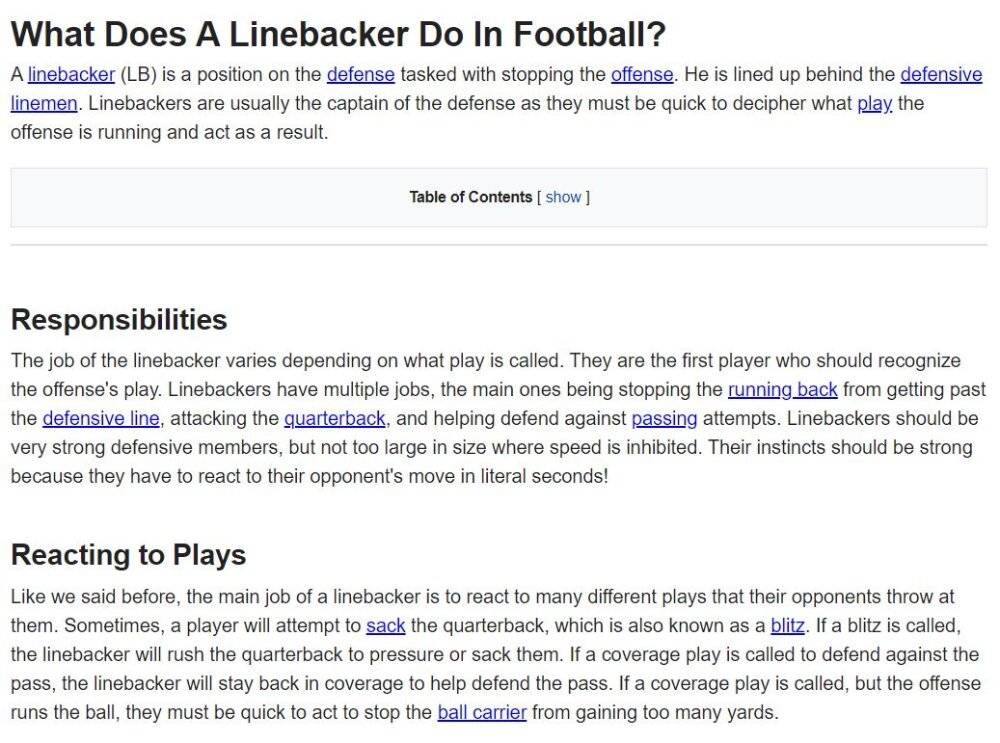Click the Responsibilities paragraph text
Screen dimensions: 1000x743
(497, 418)
